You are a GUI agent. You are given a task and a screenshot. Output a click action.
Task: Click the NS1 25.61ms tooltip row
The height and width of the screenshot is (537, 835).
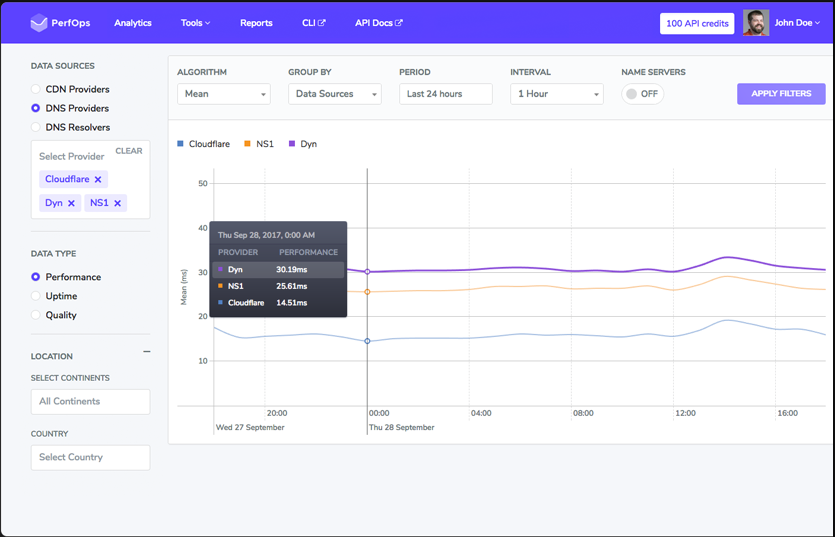pyautogui.click(x=278, y=286)
